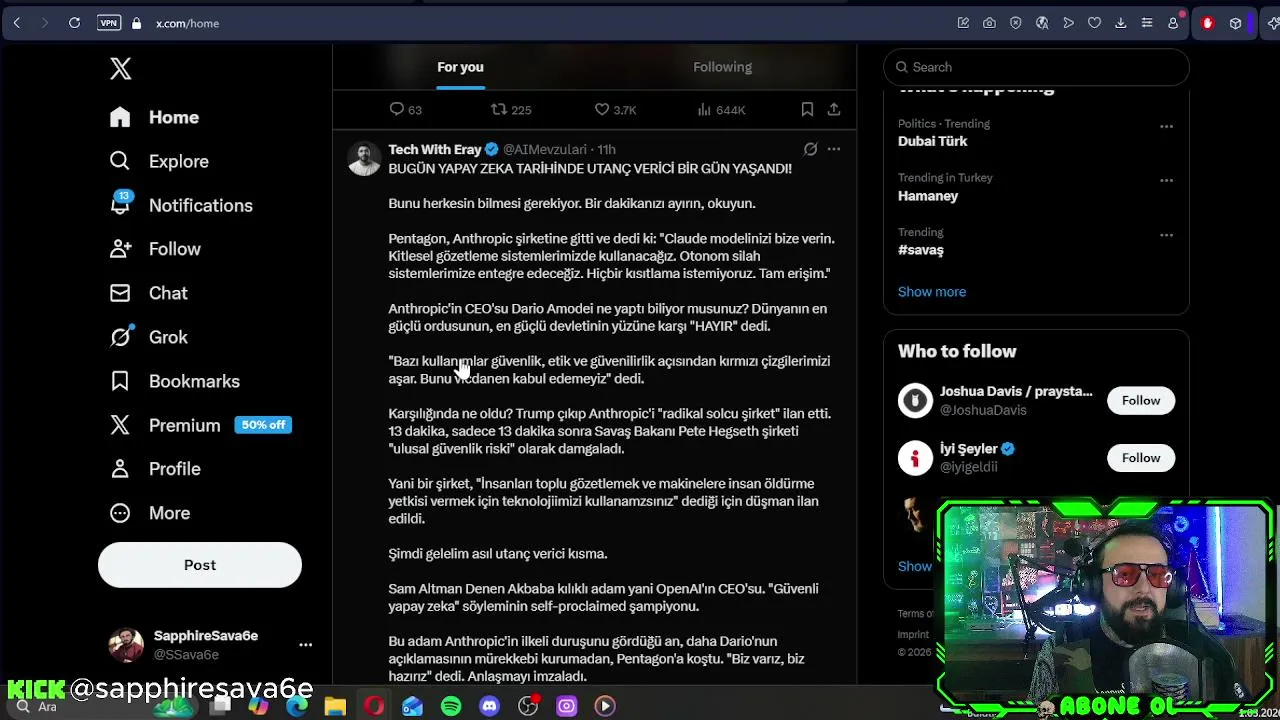Open Opera browser taskbar icon
Screen dimensions: 1280x720
point(374,706)
